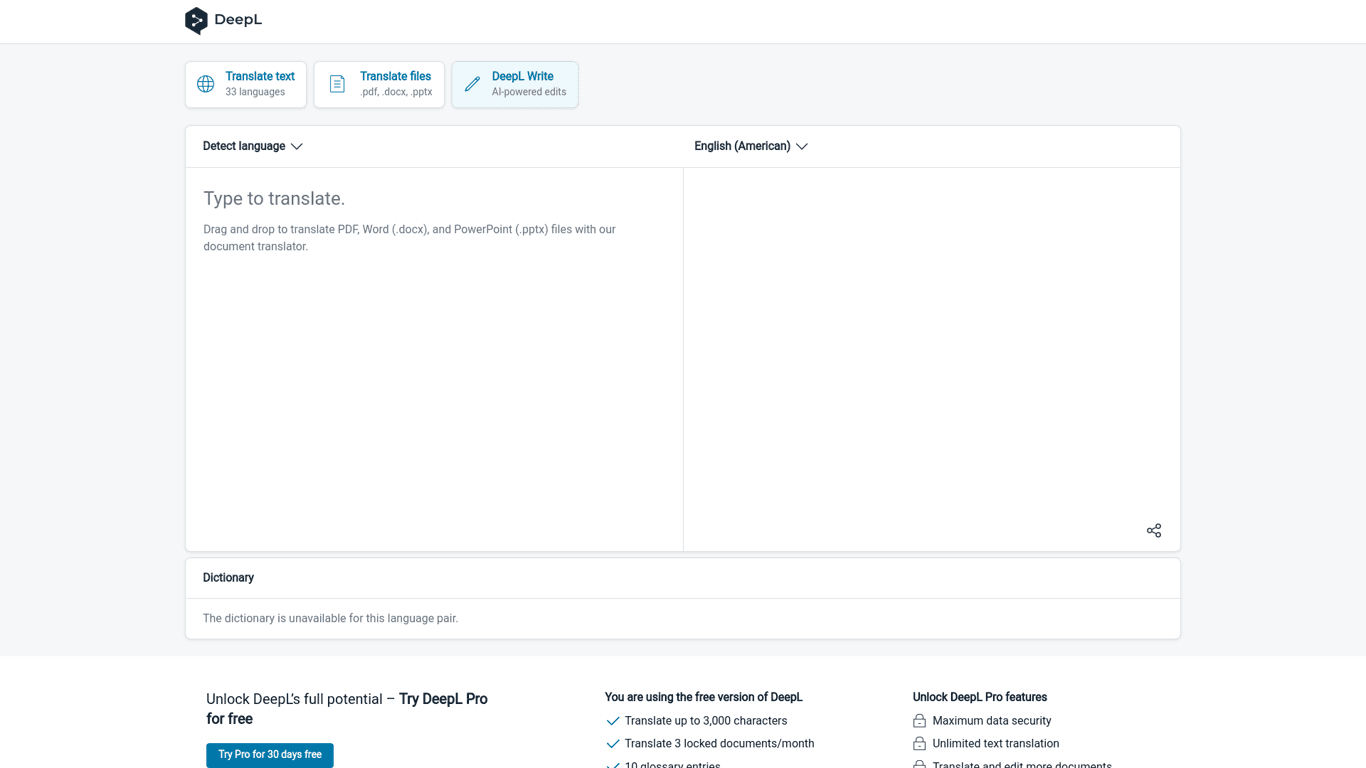Click the checkmark beside Translate 3 locked documents/month
Image resolution: width=1366 pixels, height=768 pixels.
[x=613, y=744]
